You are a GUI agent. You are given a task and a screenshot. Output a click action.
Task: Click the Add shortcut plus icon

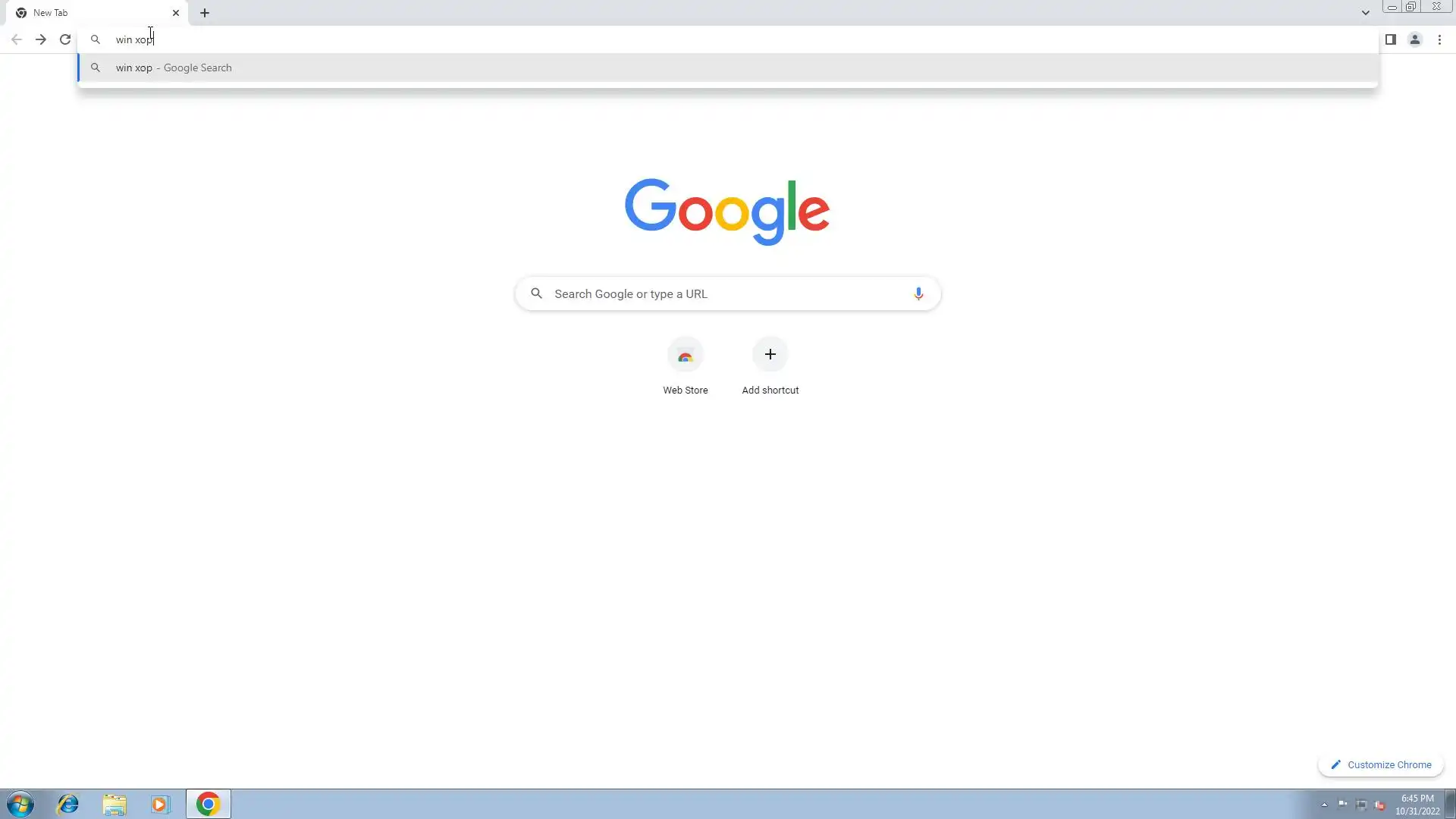pyautogui.click(x=770, y=355)
